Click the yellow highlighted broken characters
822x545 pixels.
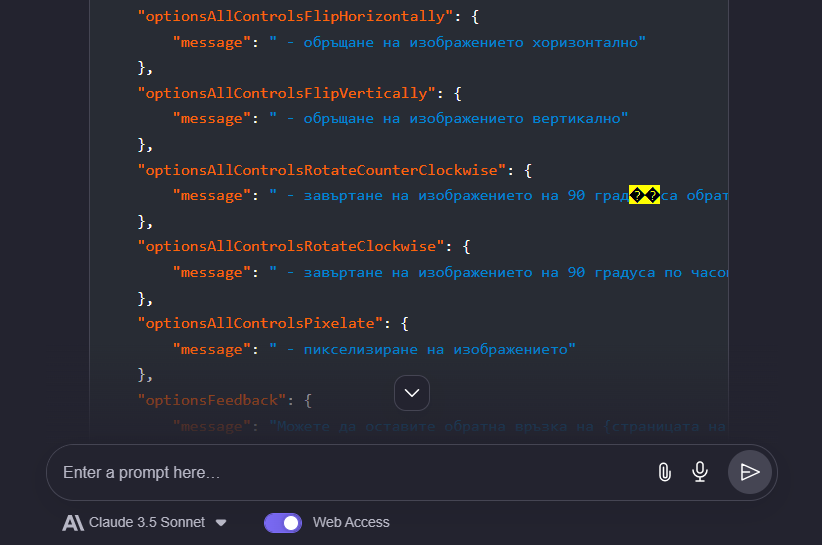[x=644, y=196]
